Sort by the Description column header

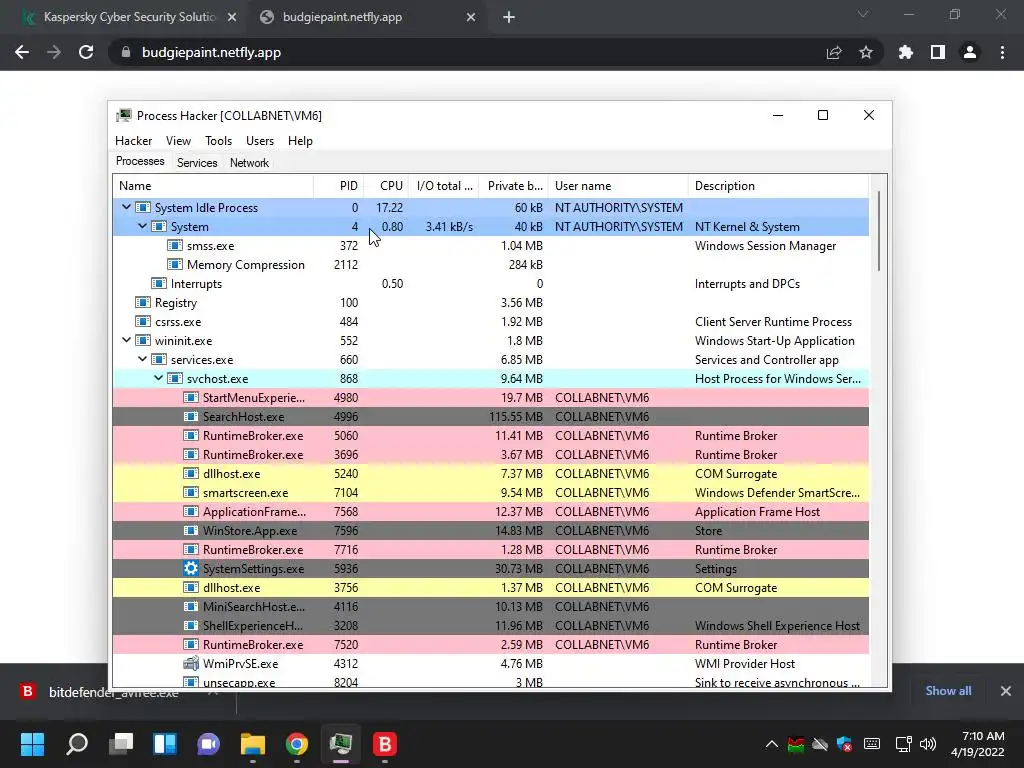778,185
